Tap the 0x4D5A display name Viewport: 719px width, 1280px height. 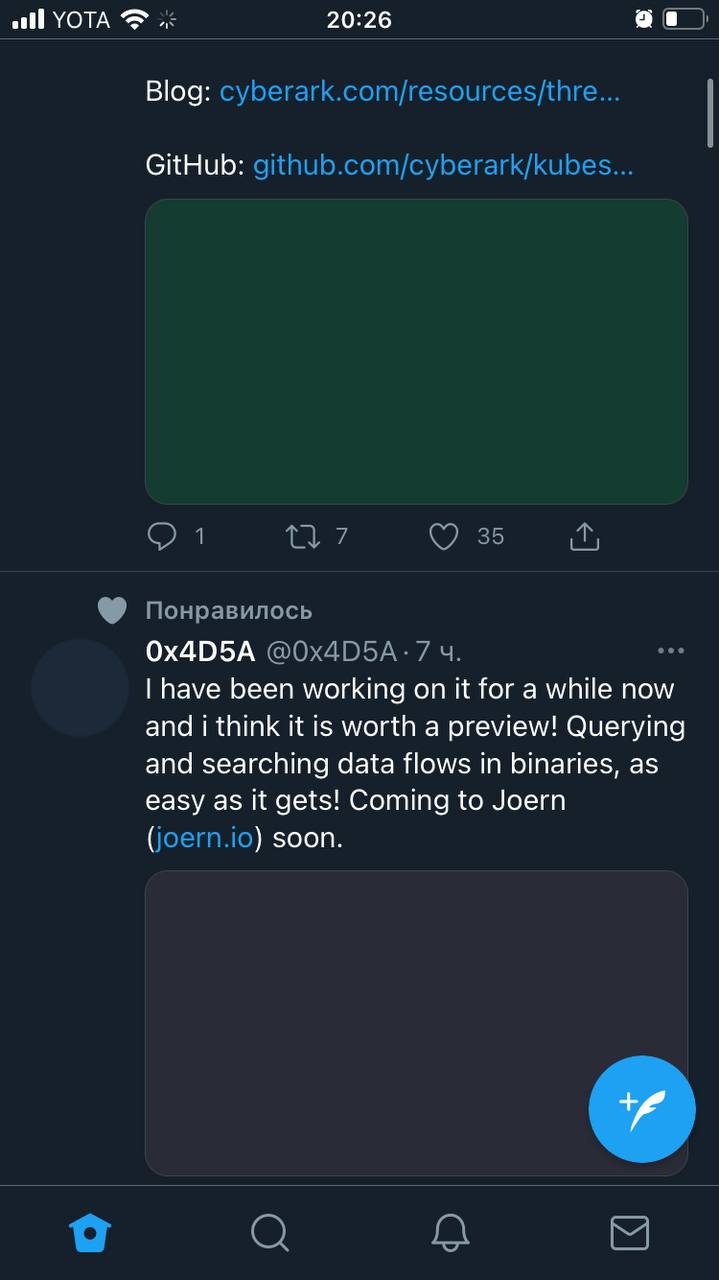point(200,652)
